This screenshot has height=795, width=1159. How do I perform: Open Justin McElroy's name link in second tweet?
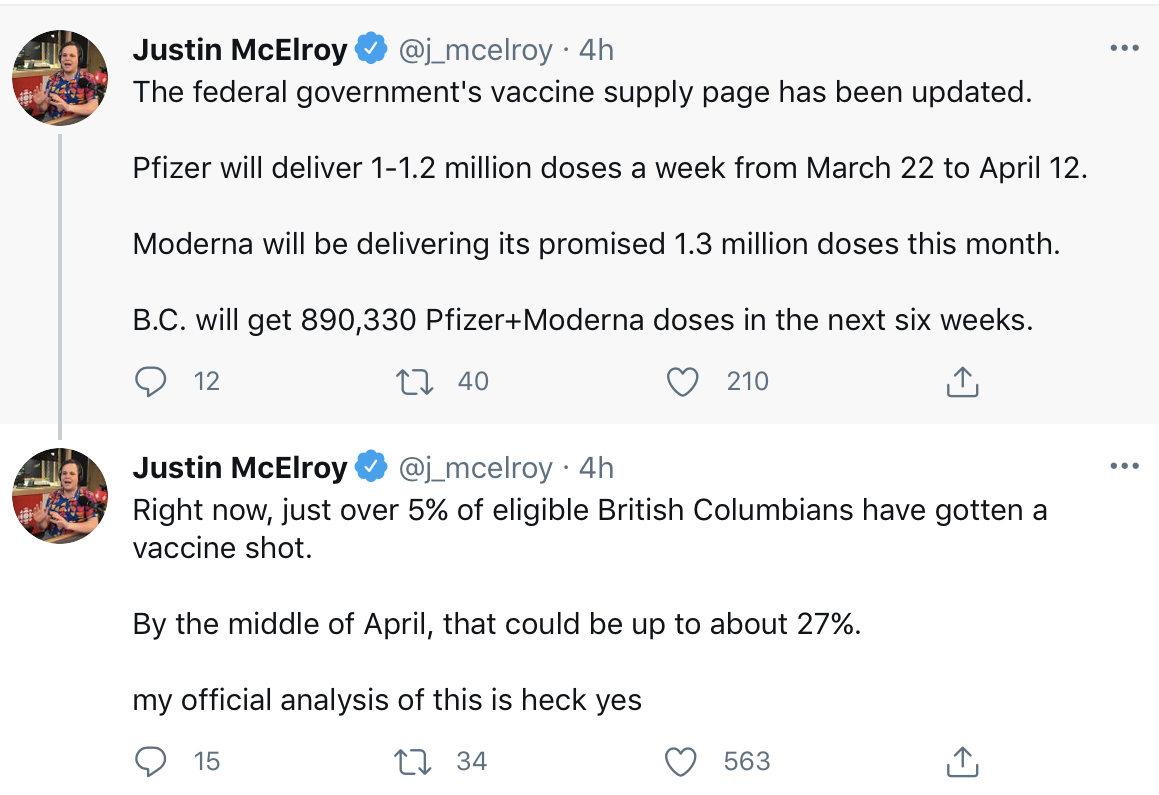point(239,468)
